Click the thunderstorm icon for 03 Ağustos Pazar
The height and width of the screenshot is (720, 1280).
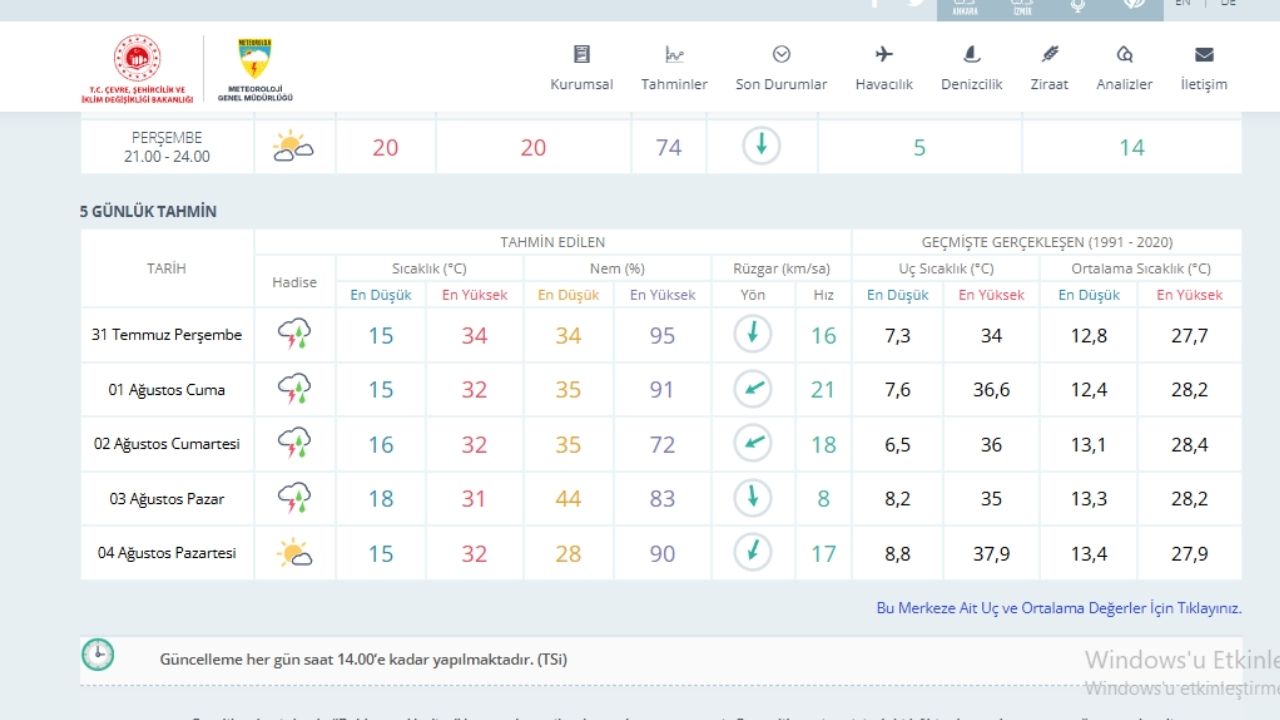(294, 498)
